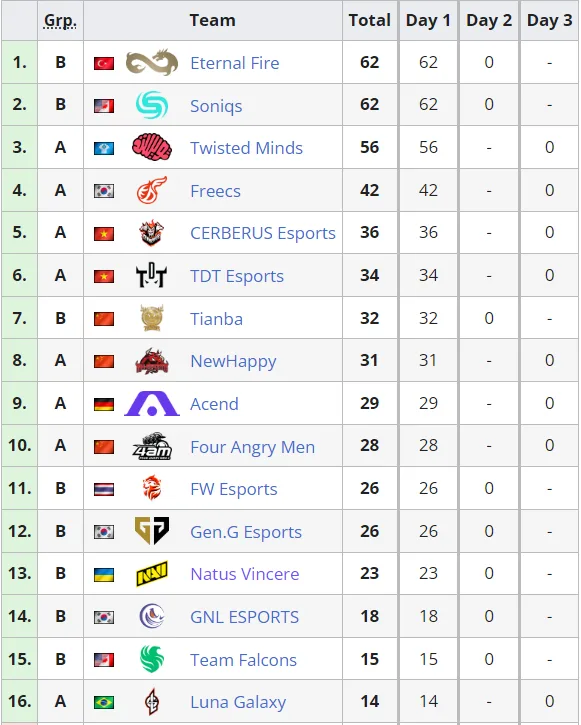Screen dimensions: 581x725
Task: Click the TDT Esports logo
Action: 152,275
